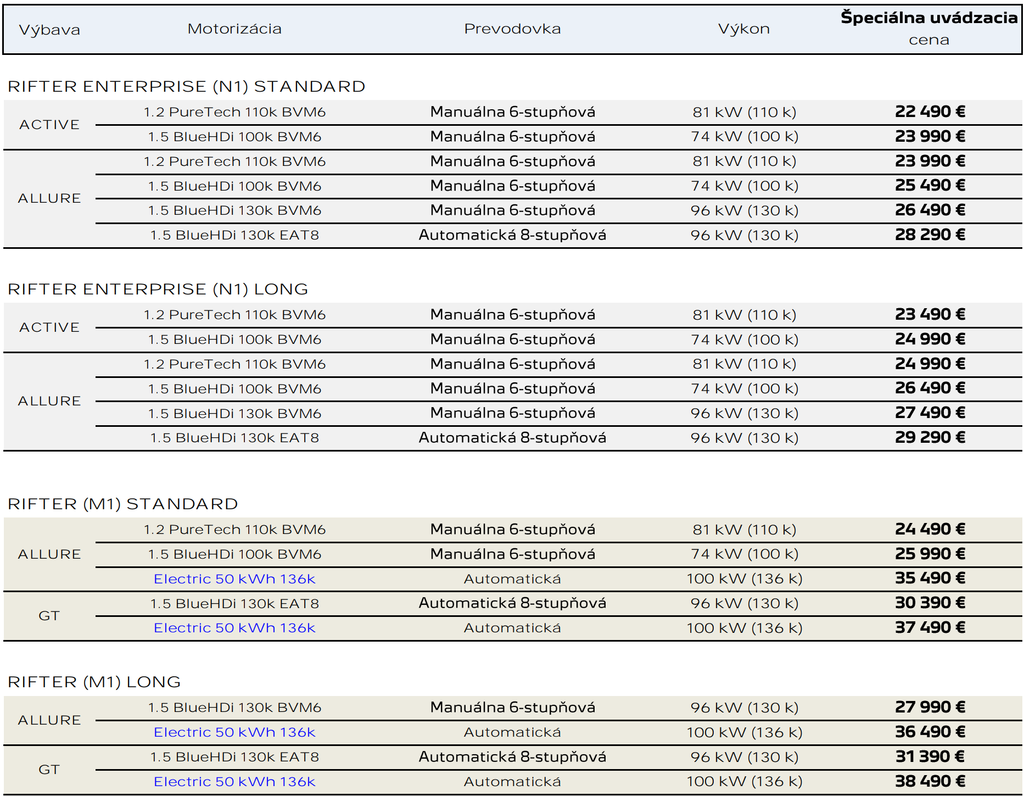Click the 22 490 € price
The width and height of the screenshot is (1024, 796).
[x=929, y=112]
